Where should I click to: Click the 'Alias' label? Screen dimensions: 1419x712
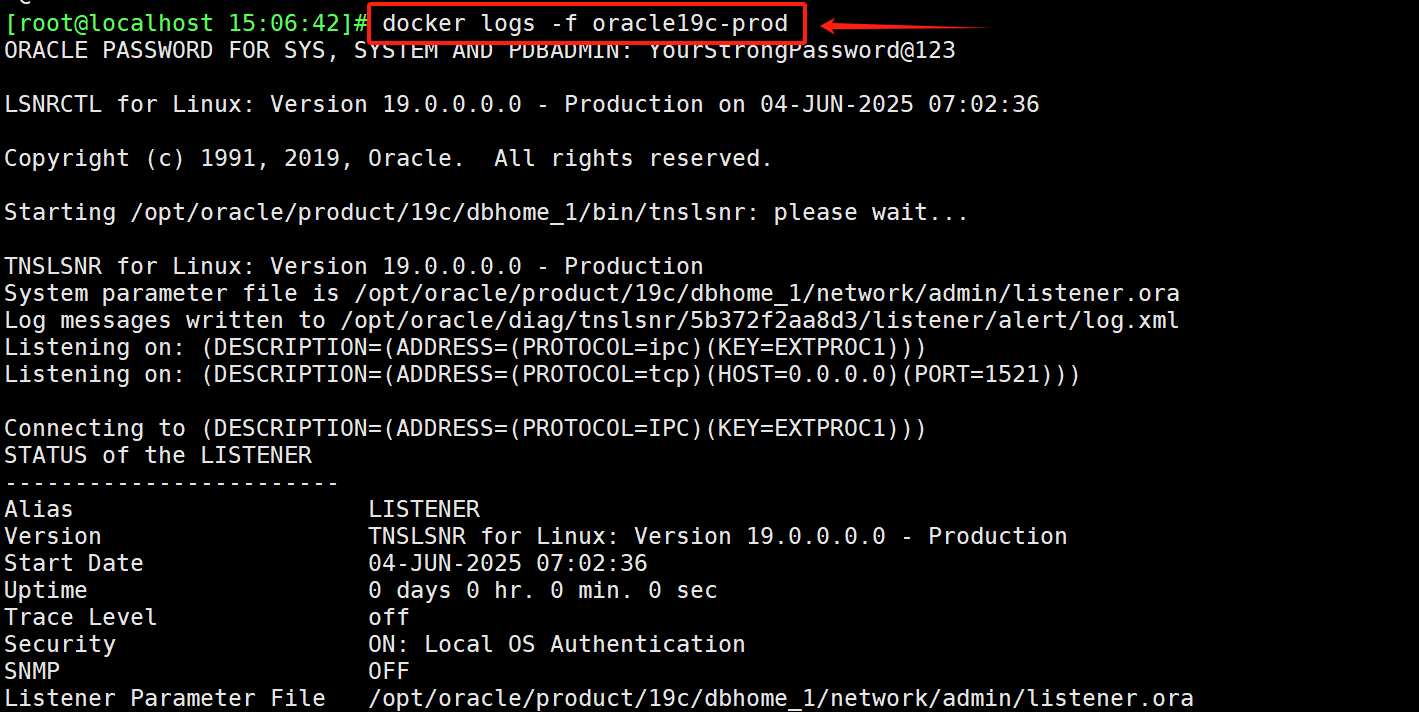pos(39,509)
